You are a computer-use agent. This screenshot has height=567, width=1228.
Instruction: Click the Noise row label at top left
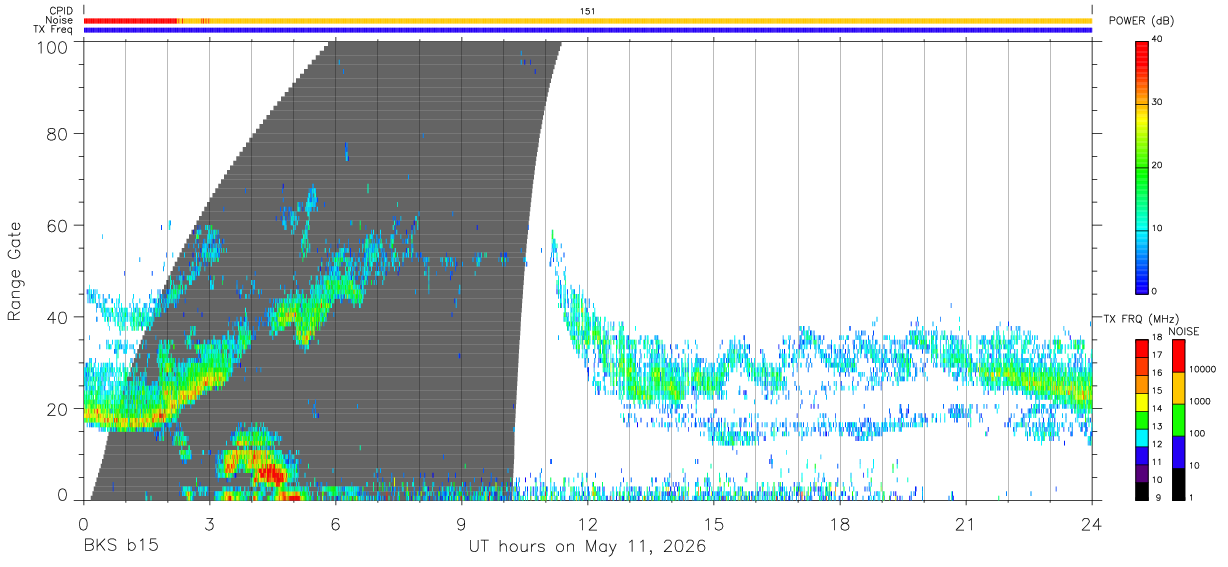(x=58, y=20)
